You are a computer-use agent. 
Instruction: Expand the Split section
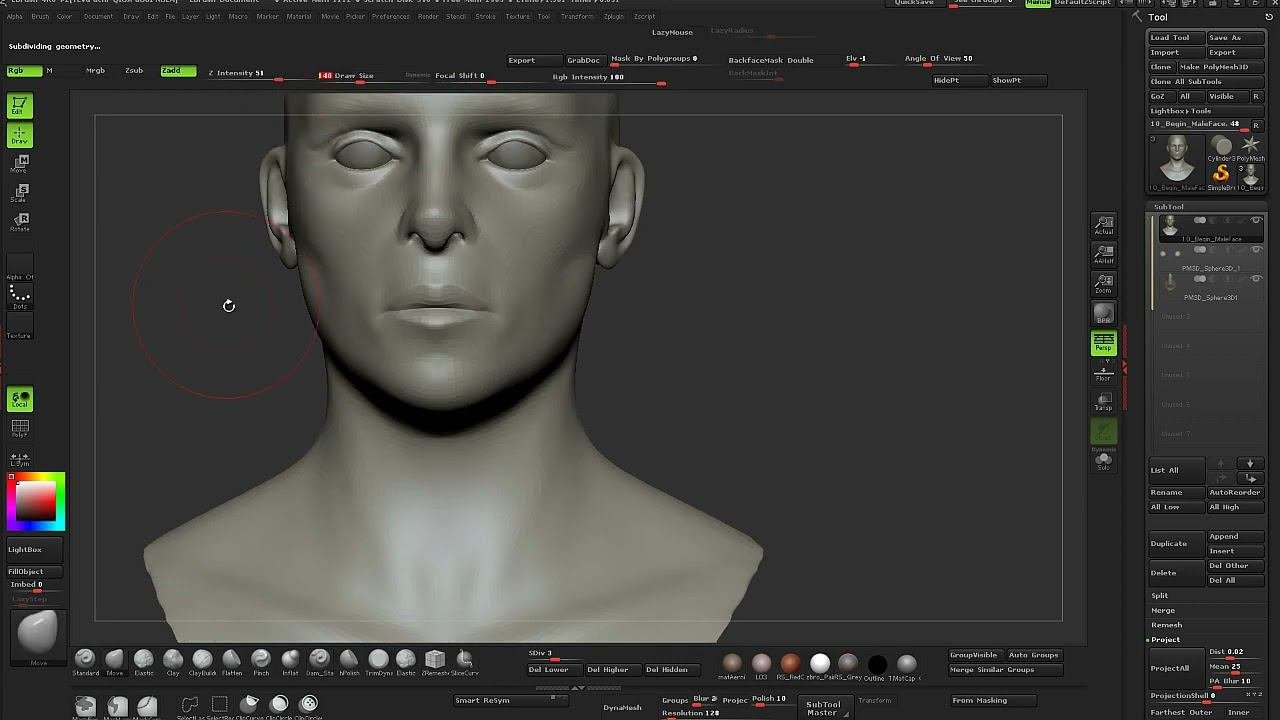1160,596
